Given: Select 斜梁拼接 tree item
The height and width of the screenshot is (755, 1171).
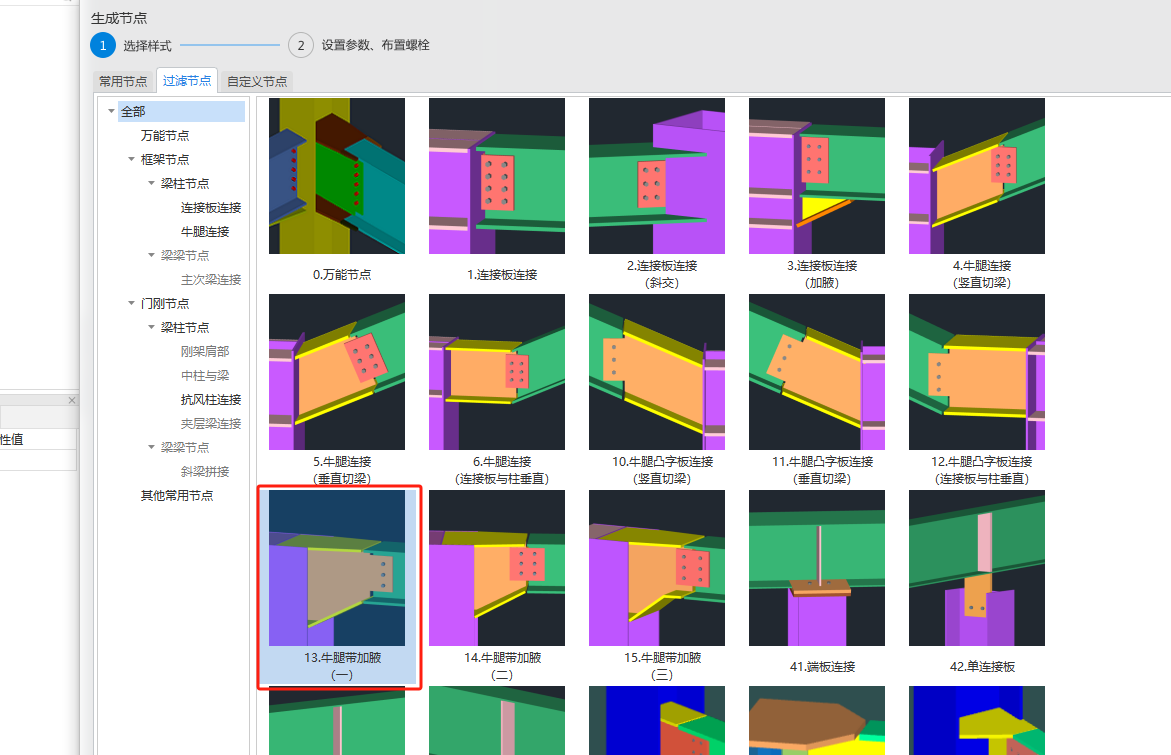Looking at the screenshot, I should click(205, 471).
